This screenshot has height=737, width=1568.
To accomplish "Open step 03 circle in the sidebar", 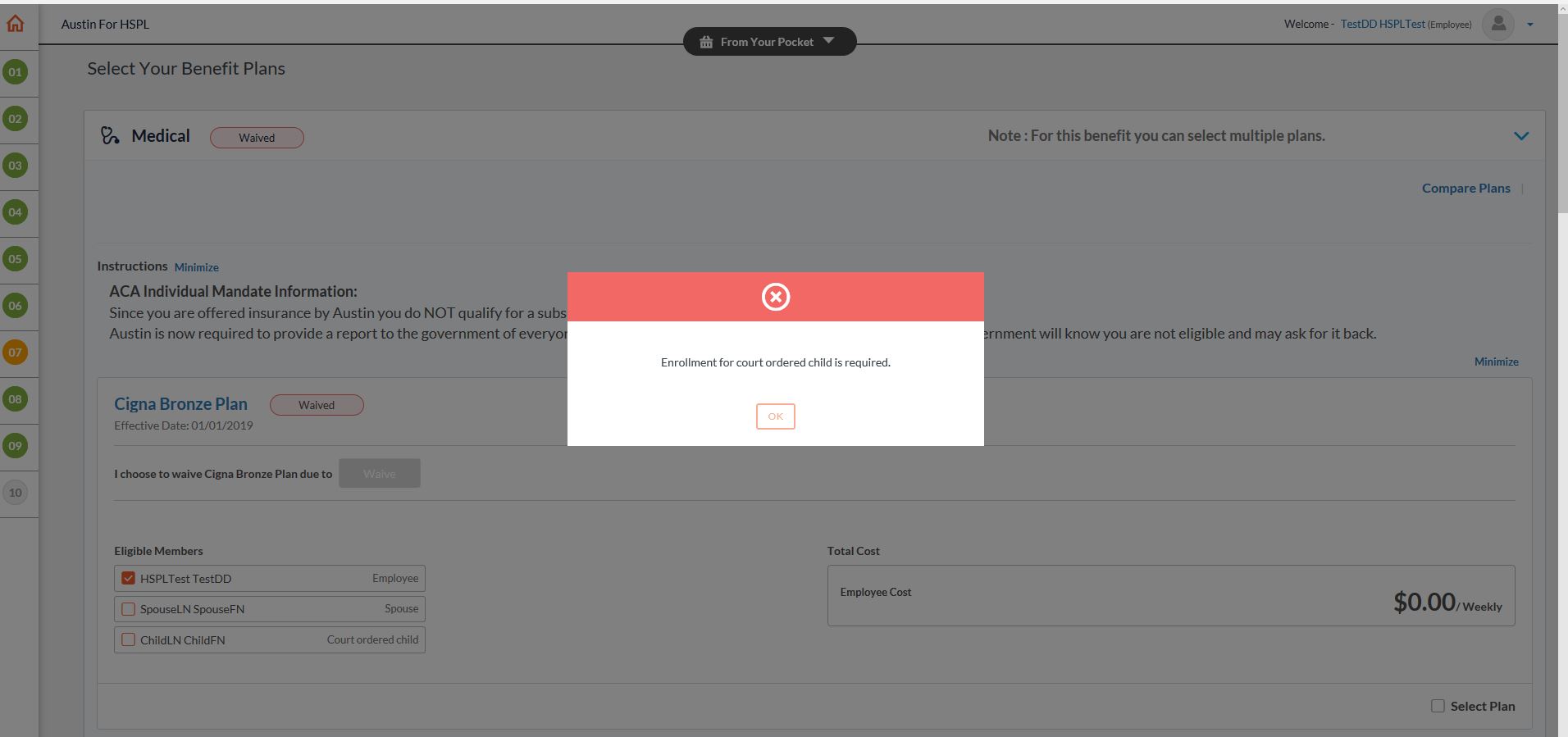I will pyautogui.click(x=16, y=166).
